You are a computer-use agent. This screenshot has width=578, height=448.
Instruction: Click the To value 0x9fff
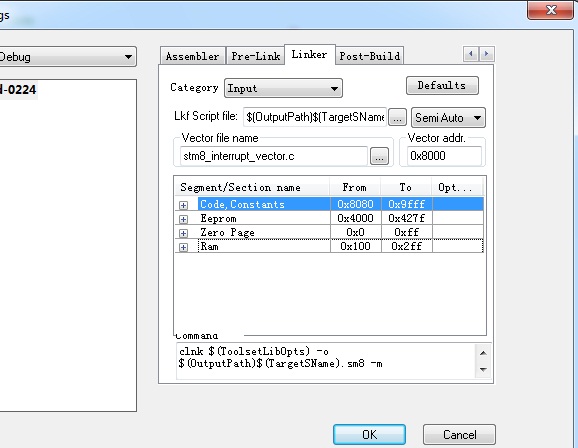[x=407, y=204]
